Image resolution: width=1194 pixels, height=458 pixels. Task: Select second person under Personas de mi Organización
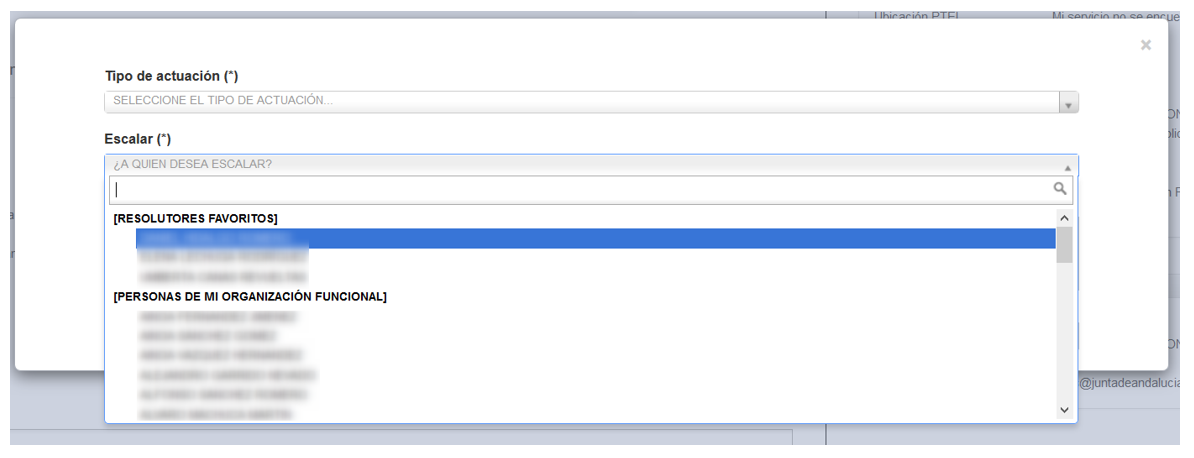pos(595,335)
